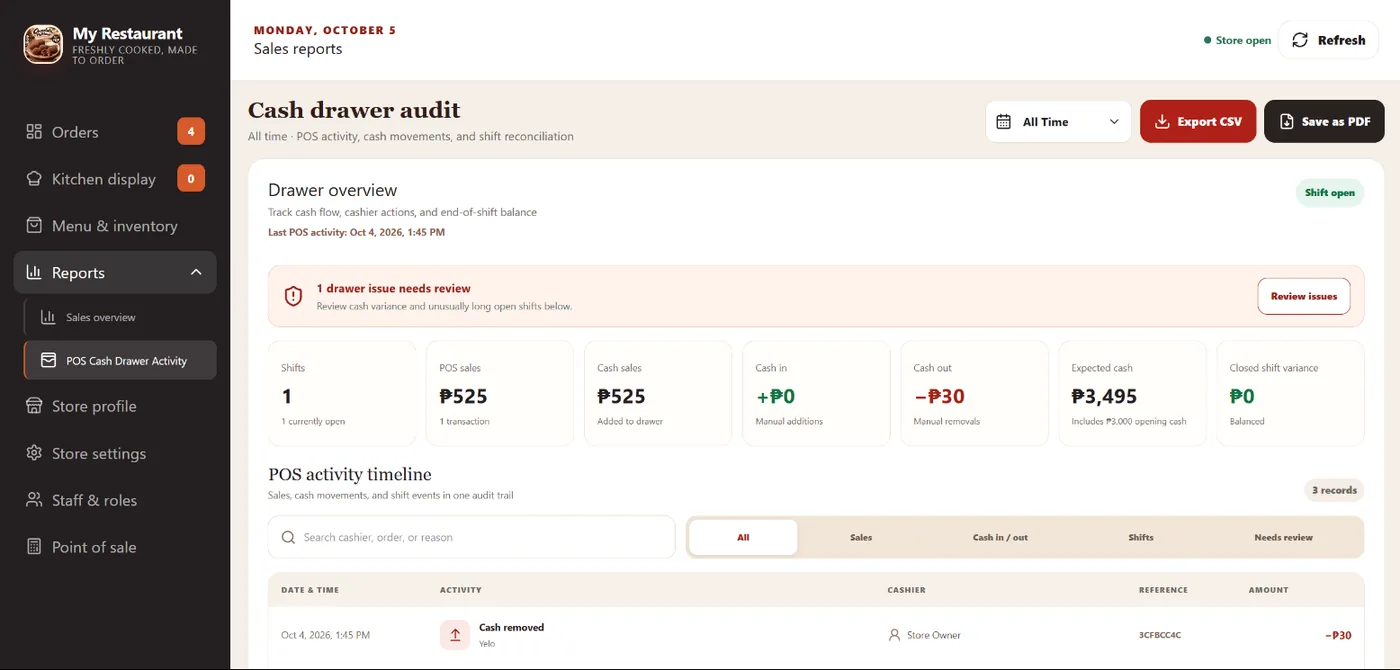The height and width of the screenshot is (670, 1400).
Task: Click the Store Owner cashier name
Action: click(933, 635)
